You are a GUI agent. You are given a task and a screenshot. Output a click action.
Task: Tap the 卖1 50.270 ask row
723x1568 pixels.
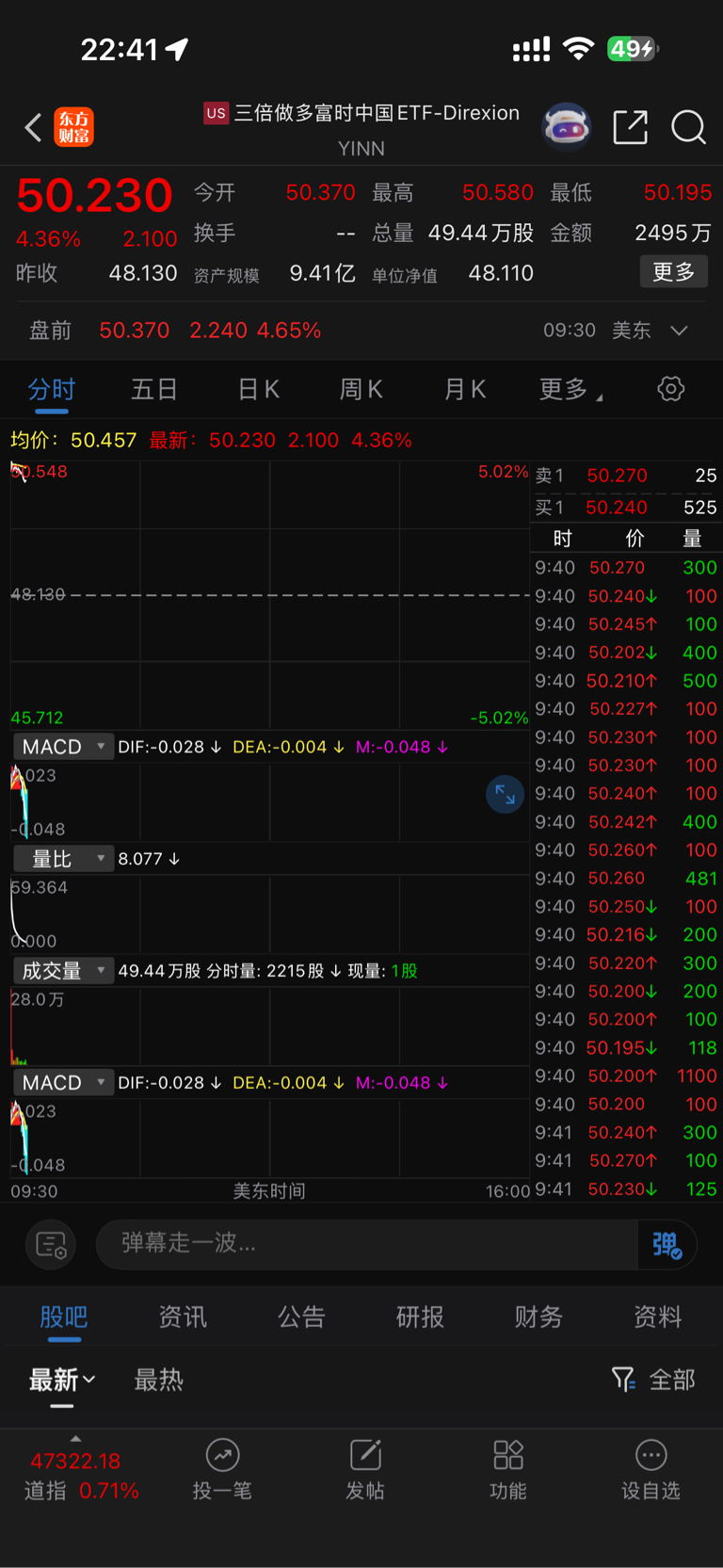pos(626,476)
